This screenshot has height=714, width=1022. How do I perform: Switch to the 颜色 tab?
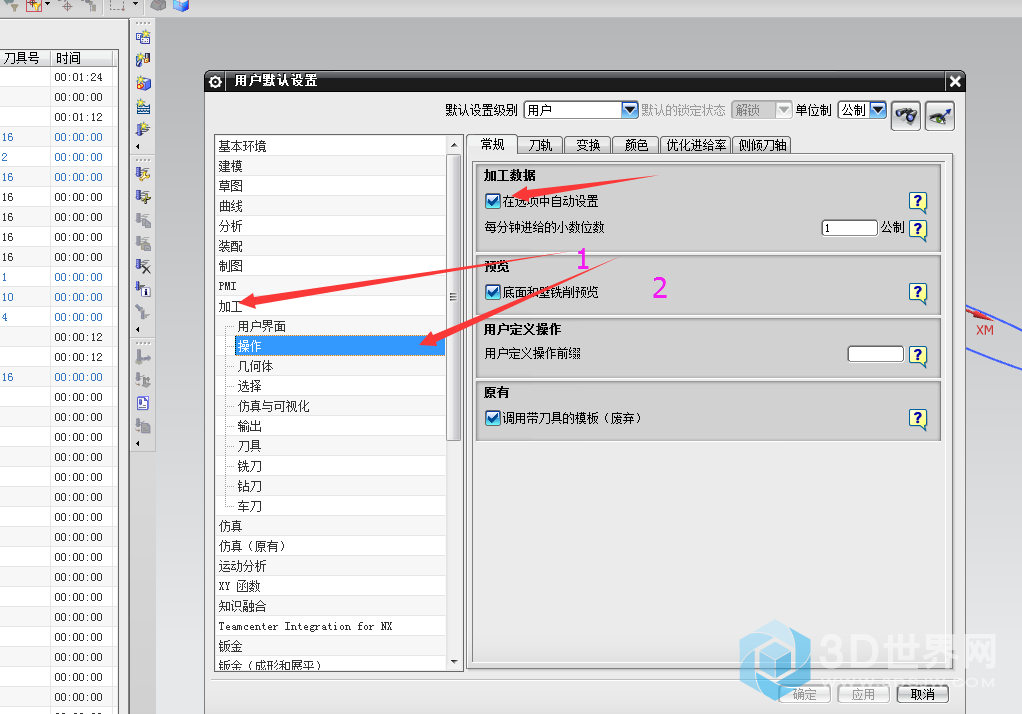636,145
